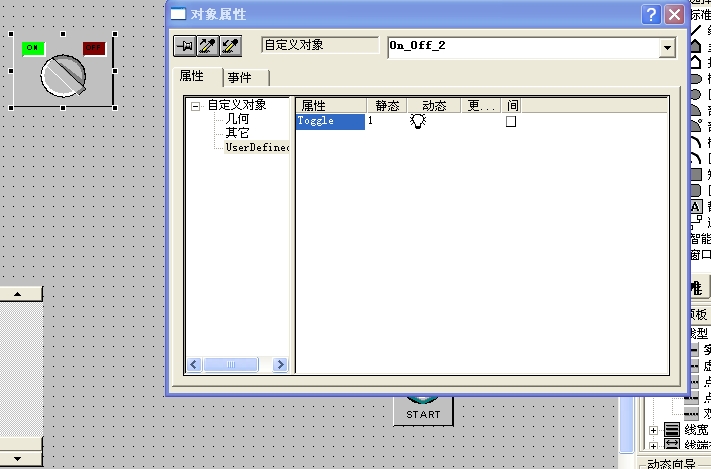Switch to the 事件 tab
The width and height of the screenshot is (711, 469).
click(x=240, y=78)
